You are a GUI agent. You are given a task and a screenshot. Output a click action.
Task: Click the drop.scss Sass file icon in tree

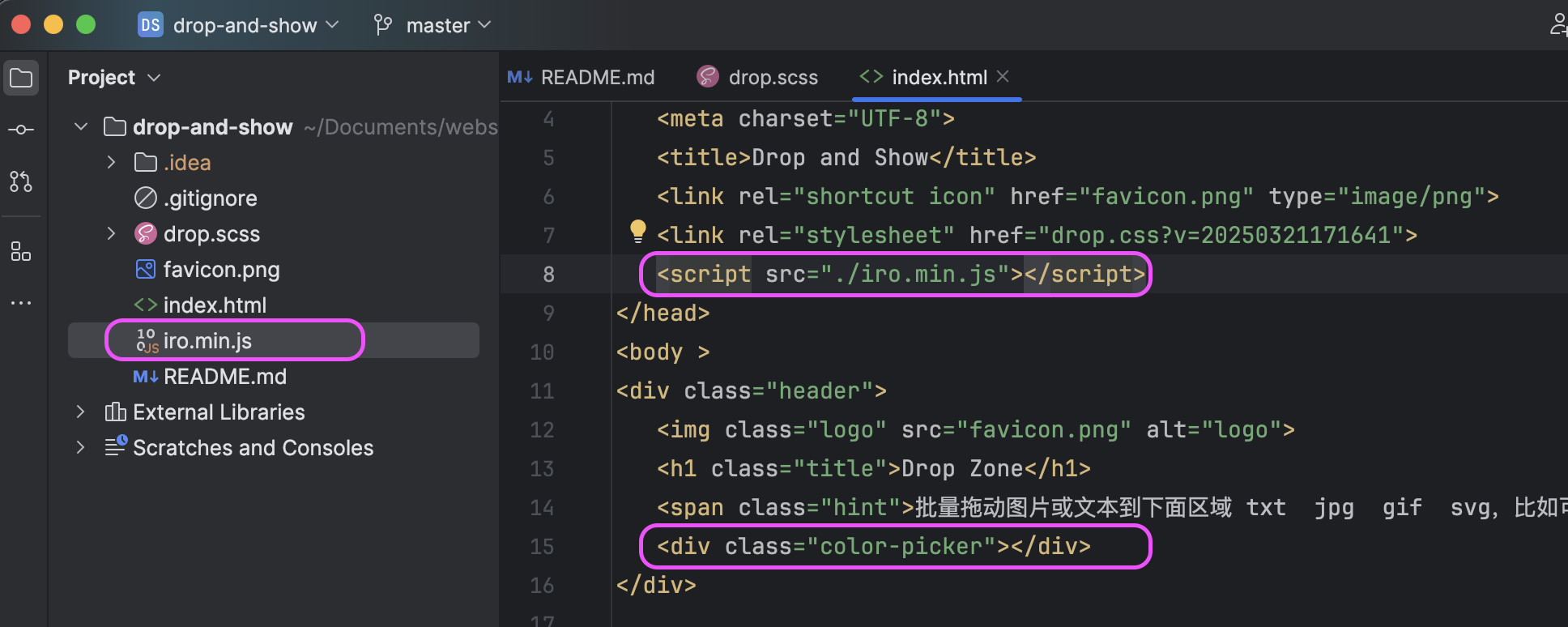(x=146, y=234)
